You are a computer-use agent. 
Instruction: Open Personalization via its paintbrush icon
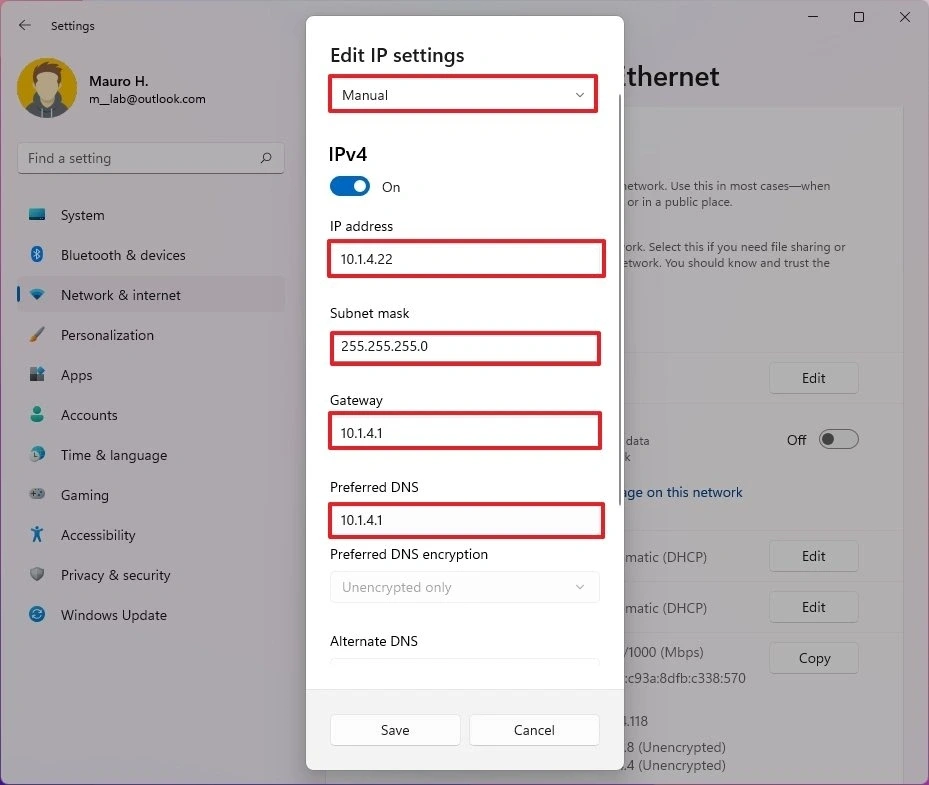pos(36,335)
